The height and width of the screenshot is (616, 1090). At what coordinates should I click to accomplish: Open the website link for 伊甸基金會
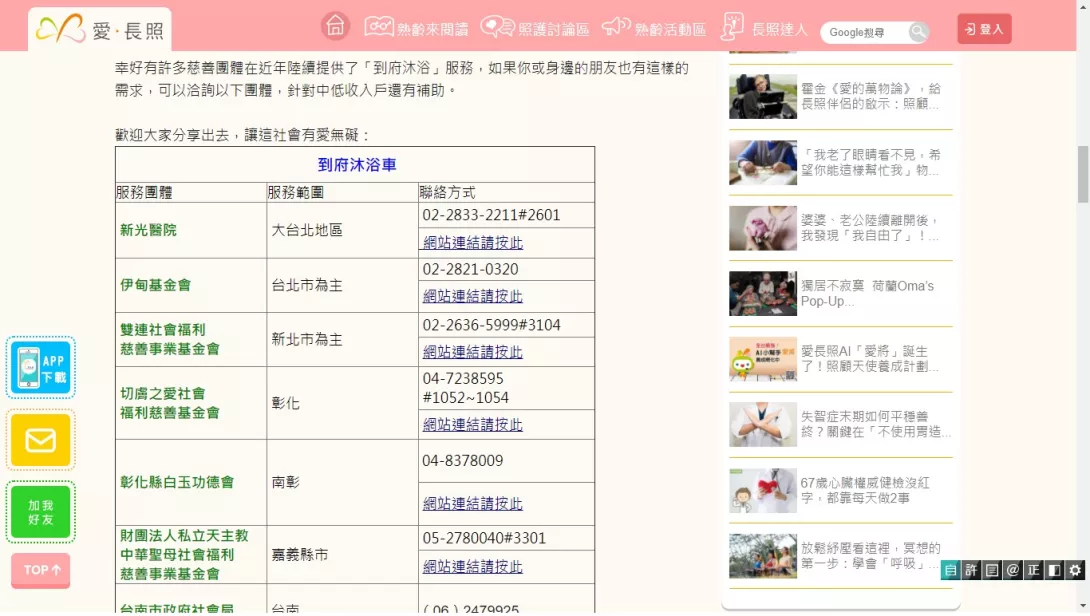(x=473, y=296)
